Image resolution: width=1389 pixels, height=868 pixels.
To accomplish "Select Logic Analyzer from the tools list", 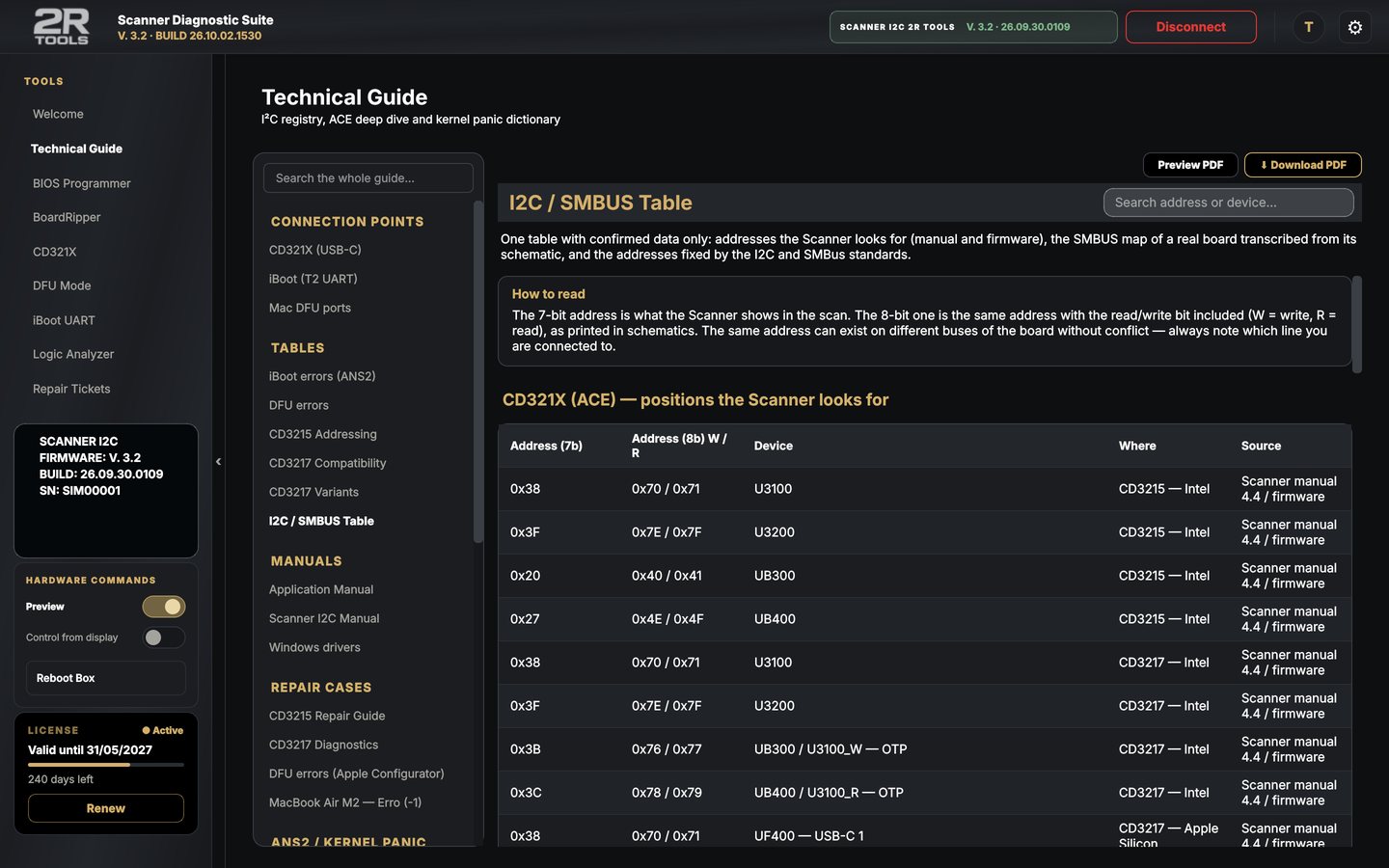I will point(73,354).
